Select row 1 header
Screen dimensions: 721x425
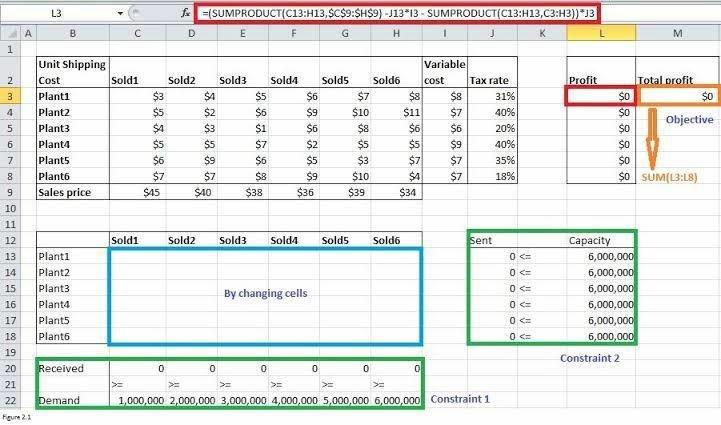tap(10, 49)
